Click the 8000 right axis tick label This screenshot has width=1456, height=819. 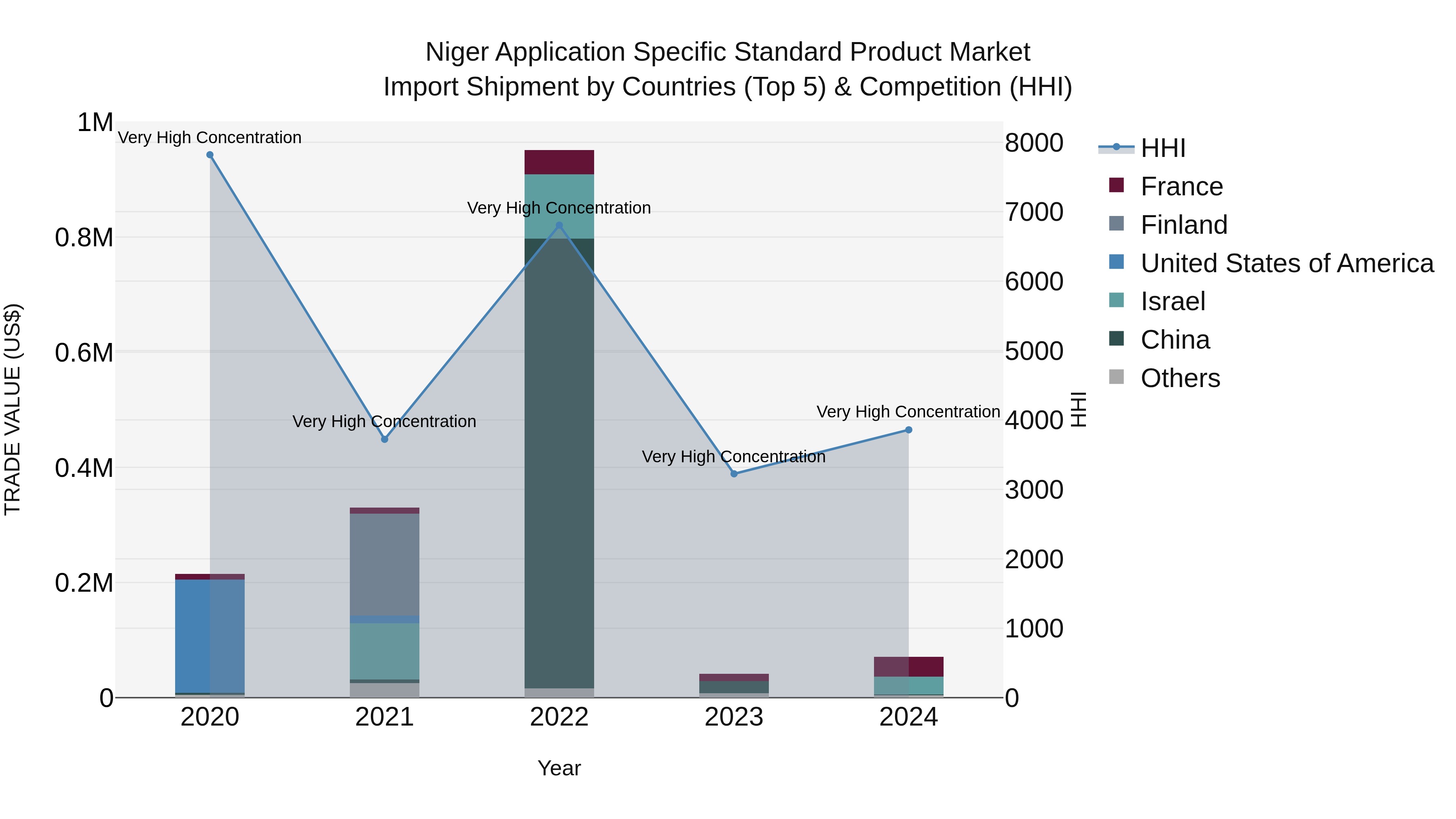tap(1034, 142)
